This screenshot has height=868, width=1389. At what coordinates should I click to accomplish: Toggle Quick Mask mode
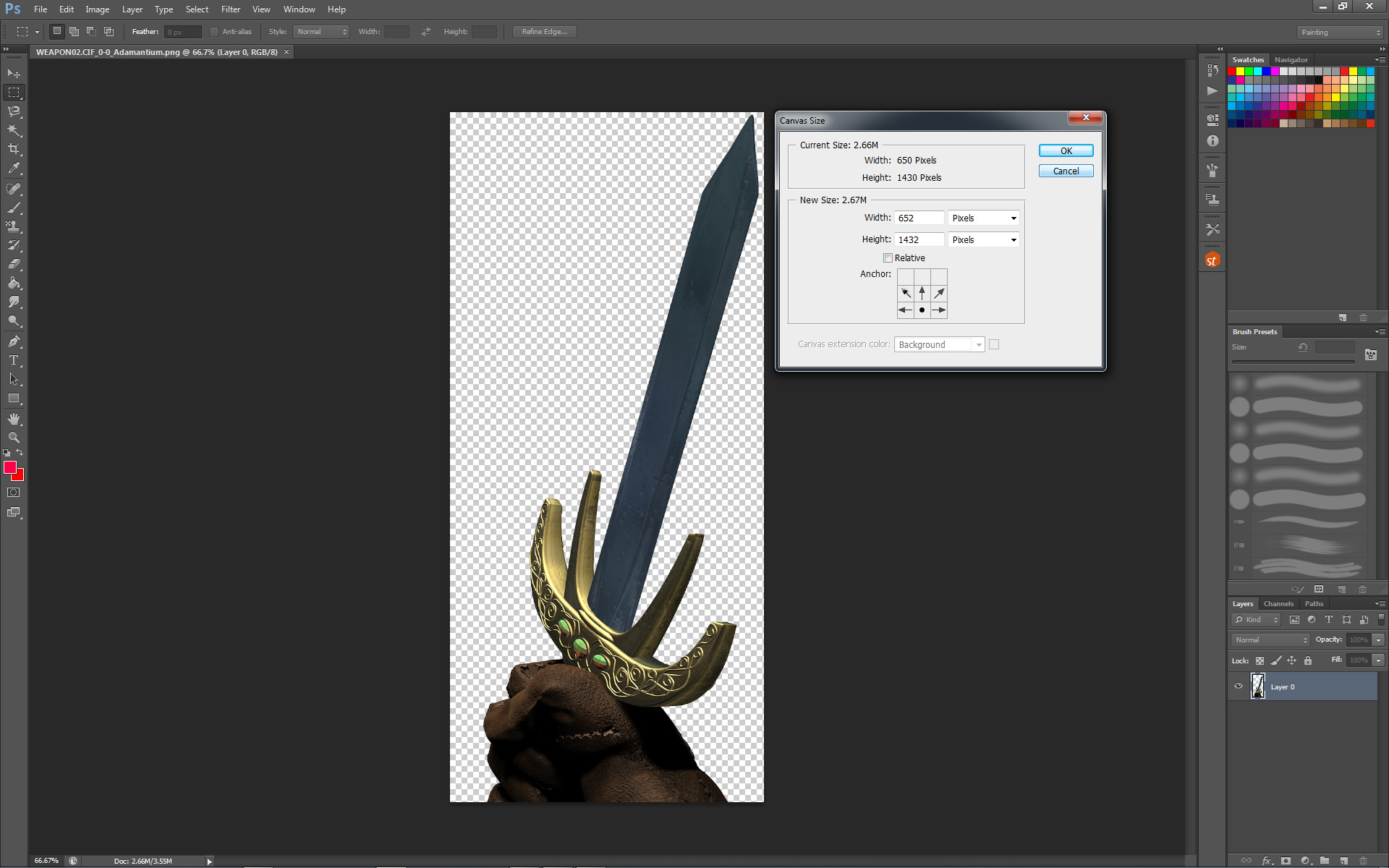pos(14,493)
